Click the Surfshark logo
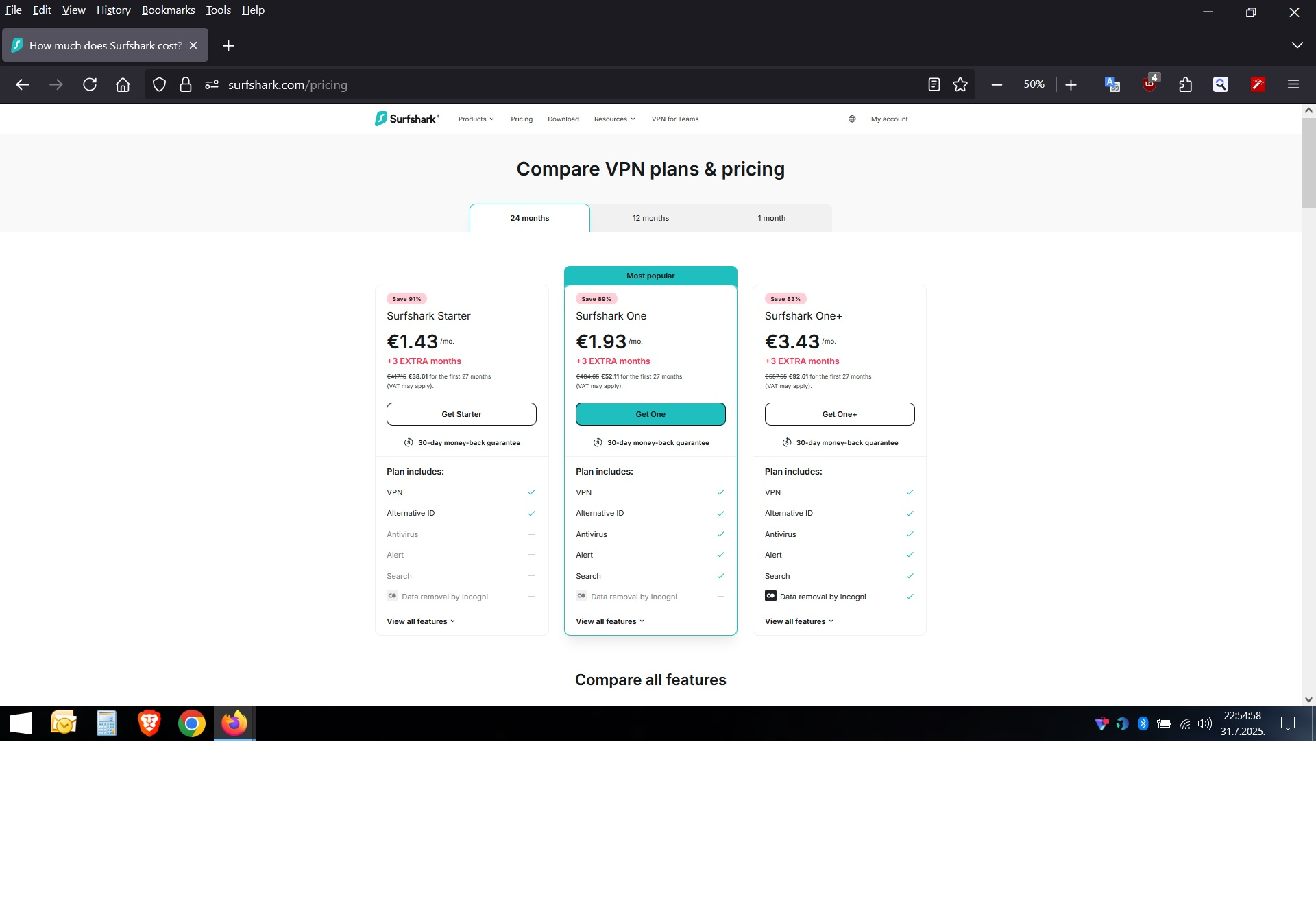This screenshot has width=1316, height=923. click(x=407, y=119)
